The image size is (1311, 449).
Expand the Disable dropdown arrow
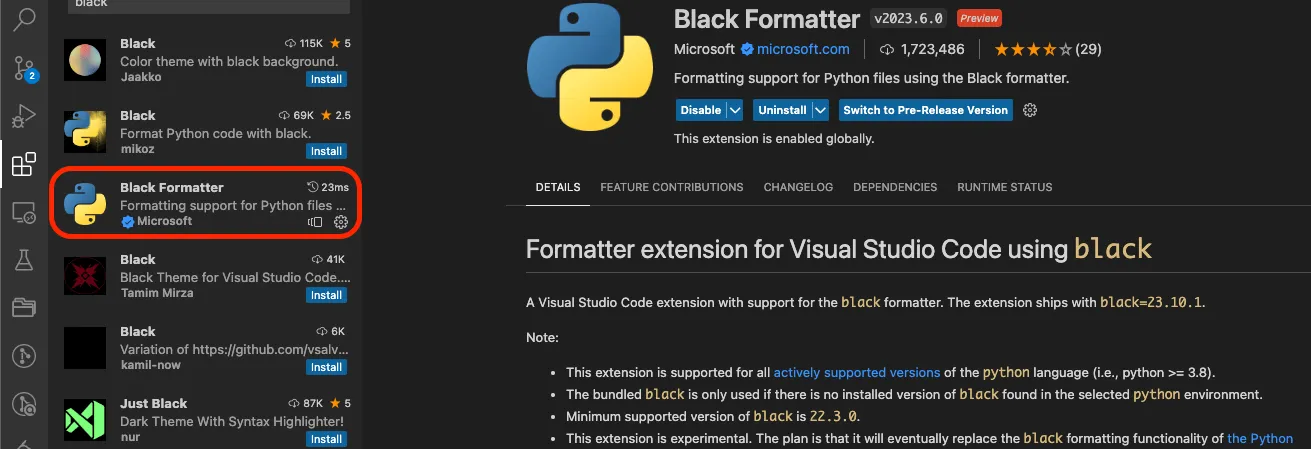pos(735,110)
